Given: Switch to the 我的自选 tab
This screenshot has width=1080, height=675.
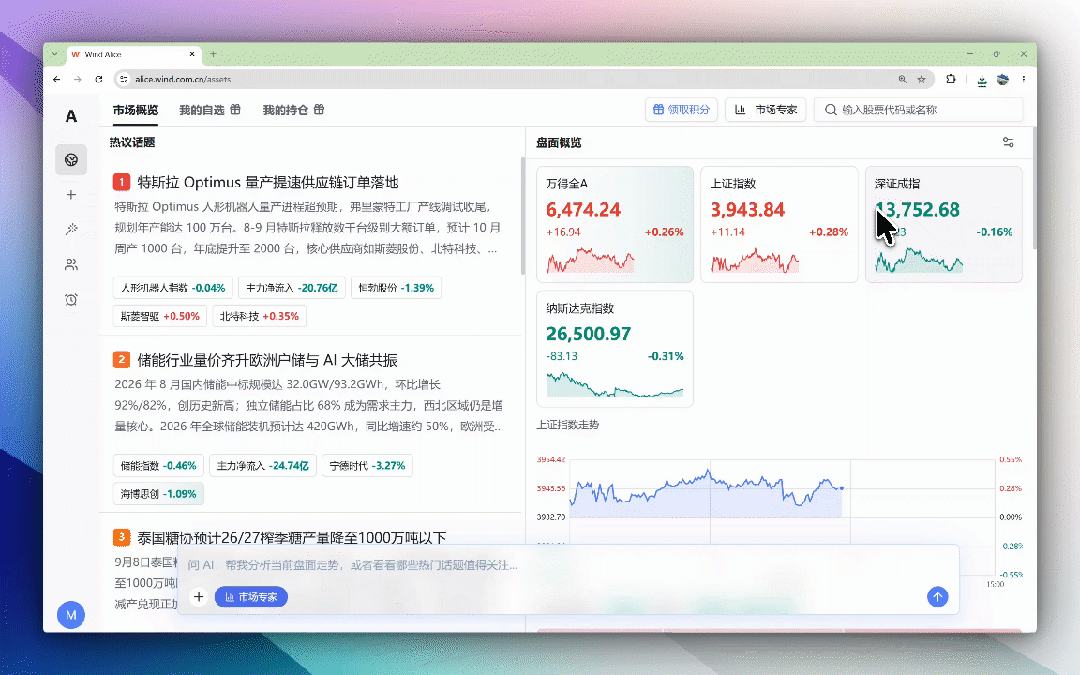Looking at the screenshot, I should pyautogui.click(x=209, y=110).
